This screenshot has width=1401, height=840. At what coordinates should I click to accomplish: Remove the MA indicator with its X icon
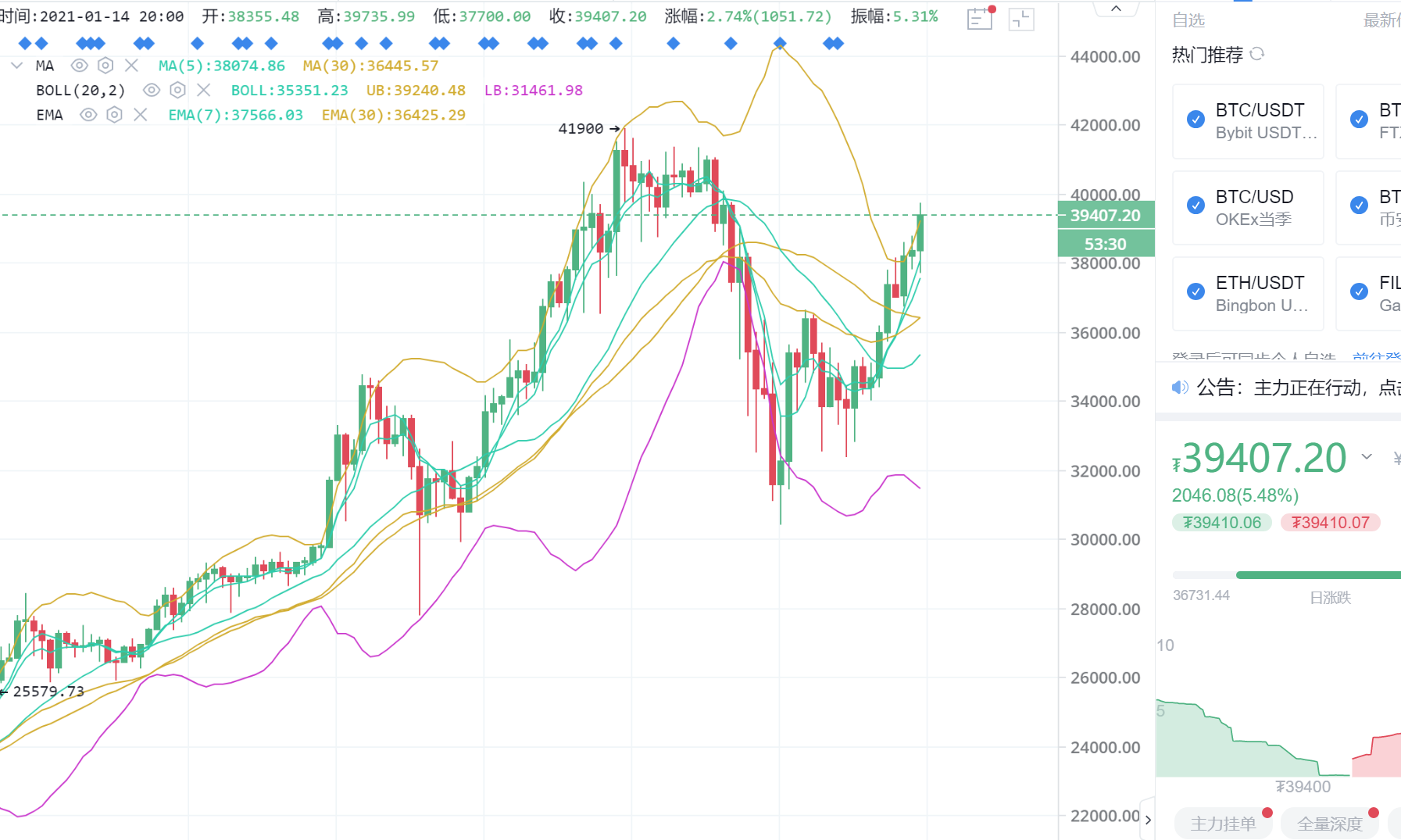click(x=131, y=66)
